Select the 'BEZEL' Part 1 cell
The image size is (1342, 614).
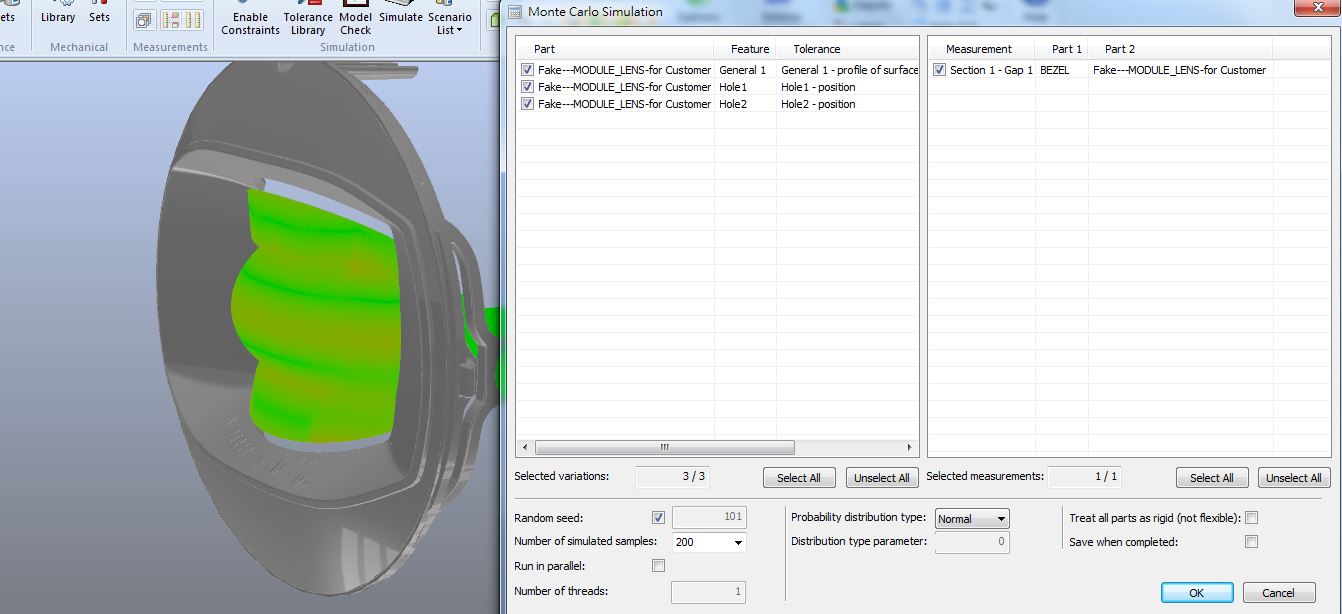(x=1062, y=70)
